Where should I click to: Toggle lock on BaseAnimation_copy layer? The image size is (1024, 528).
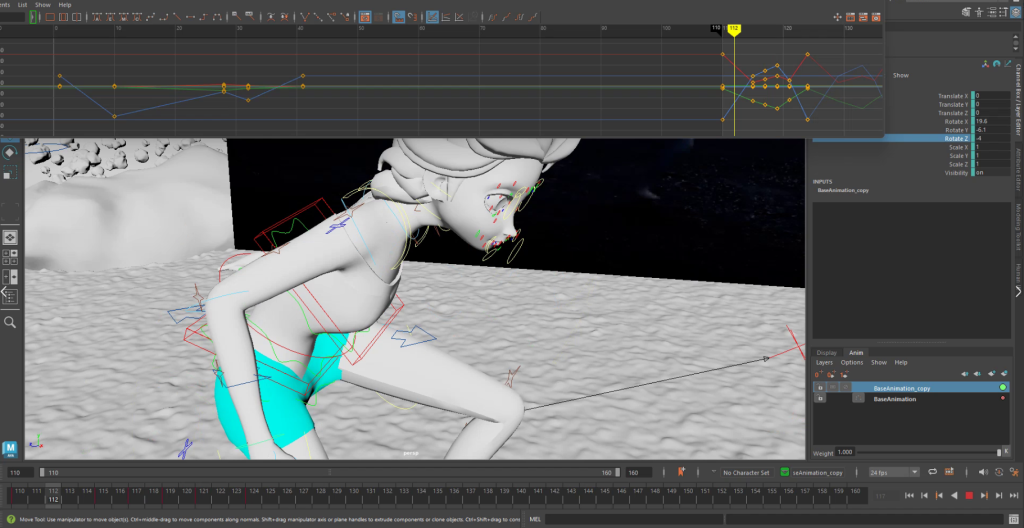coord(820,387)
